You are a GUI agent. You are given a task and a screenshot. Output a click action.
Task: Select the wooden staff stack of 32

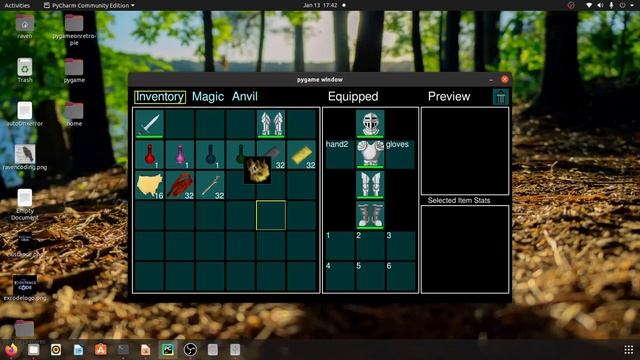coord(210,185)
